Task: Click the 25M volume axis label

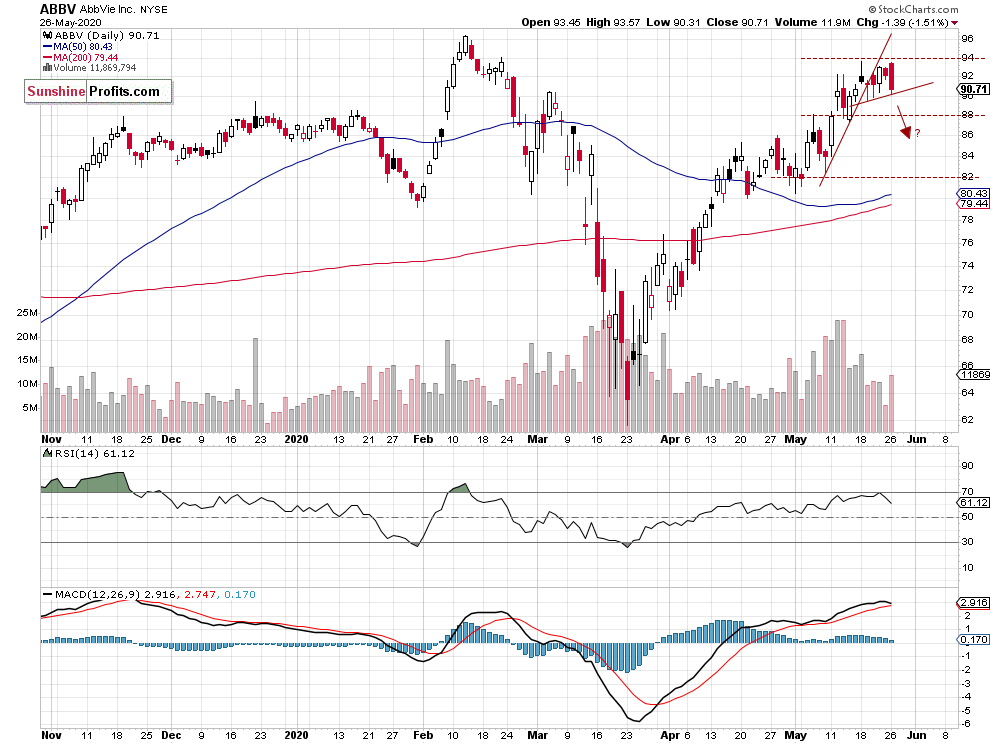Action: coord(27,313)
